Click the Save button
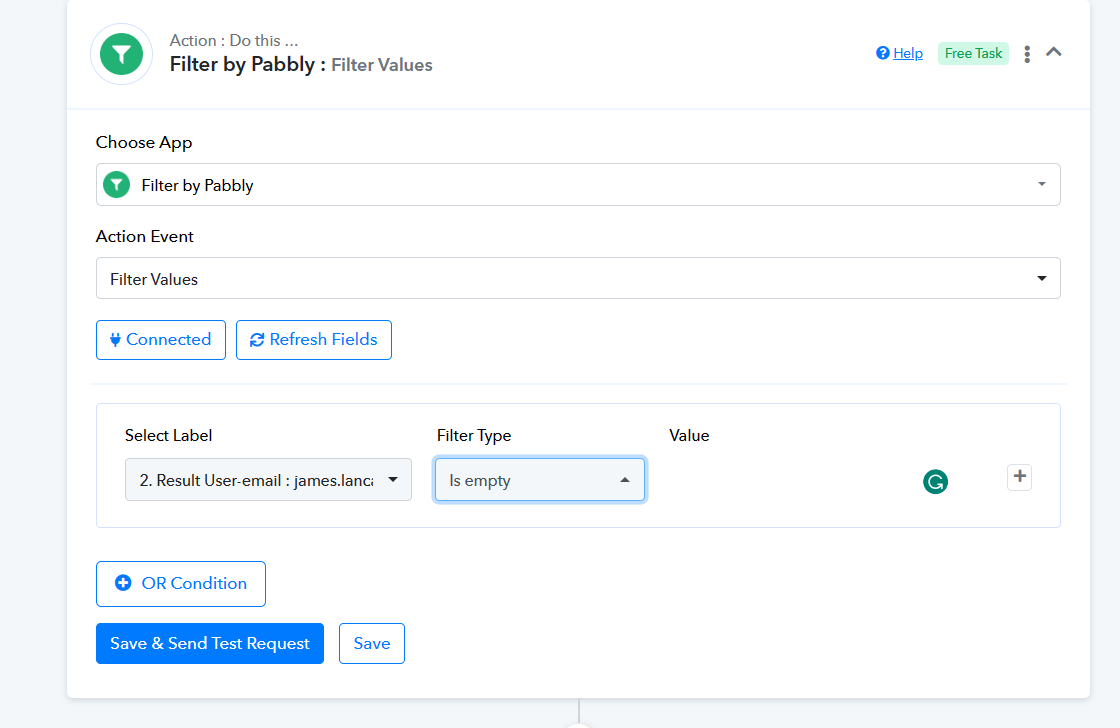Viewport: 1120px width, 728px height. tap(371, 644)
